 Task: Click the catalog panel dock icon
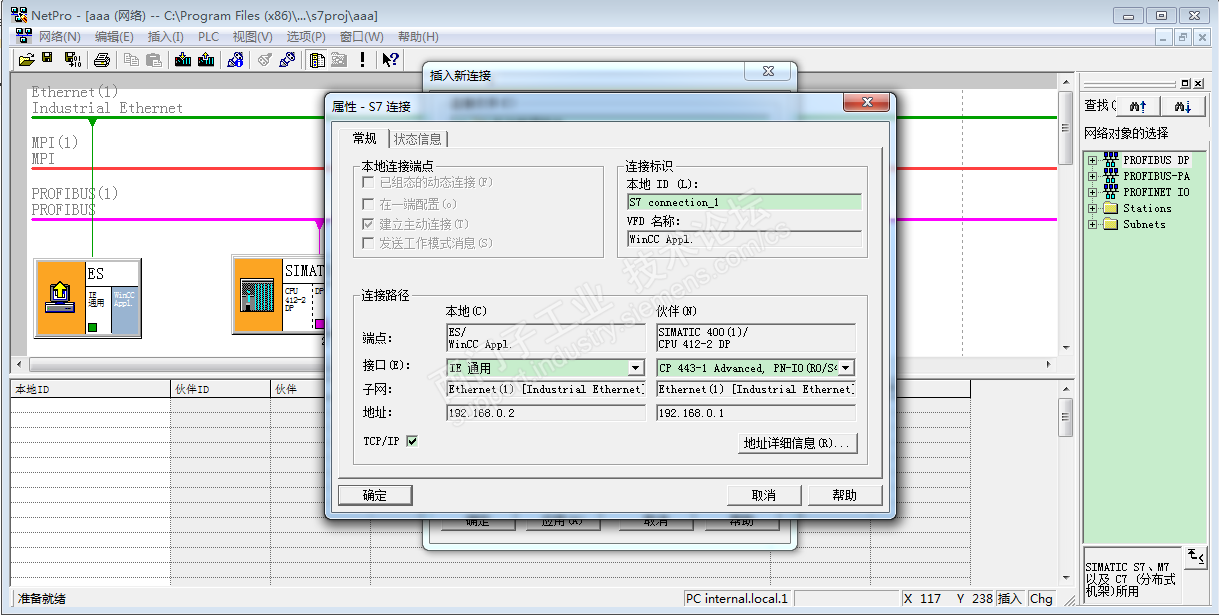click(x=1186, y=83)
